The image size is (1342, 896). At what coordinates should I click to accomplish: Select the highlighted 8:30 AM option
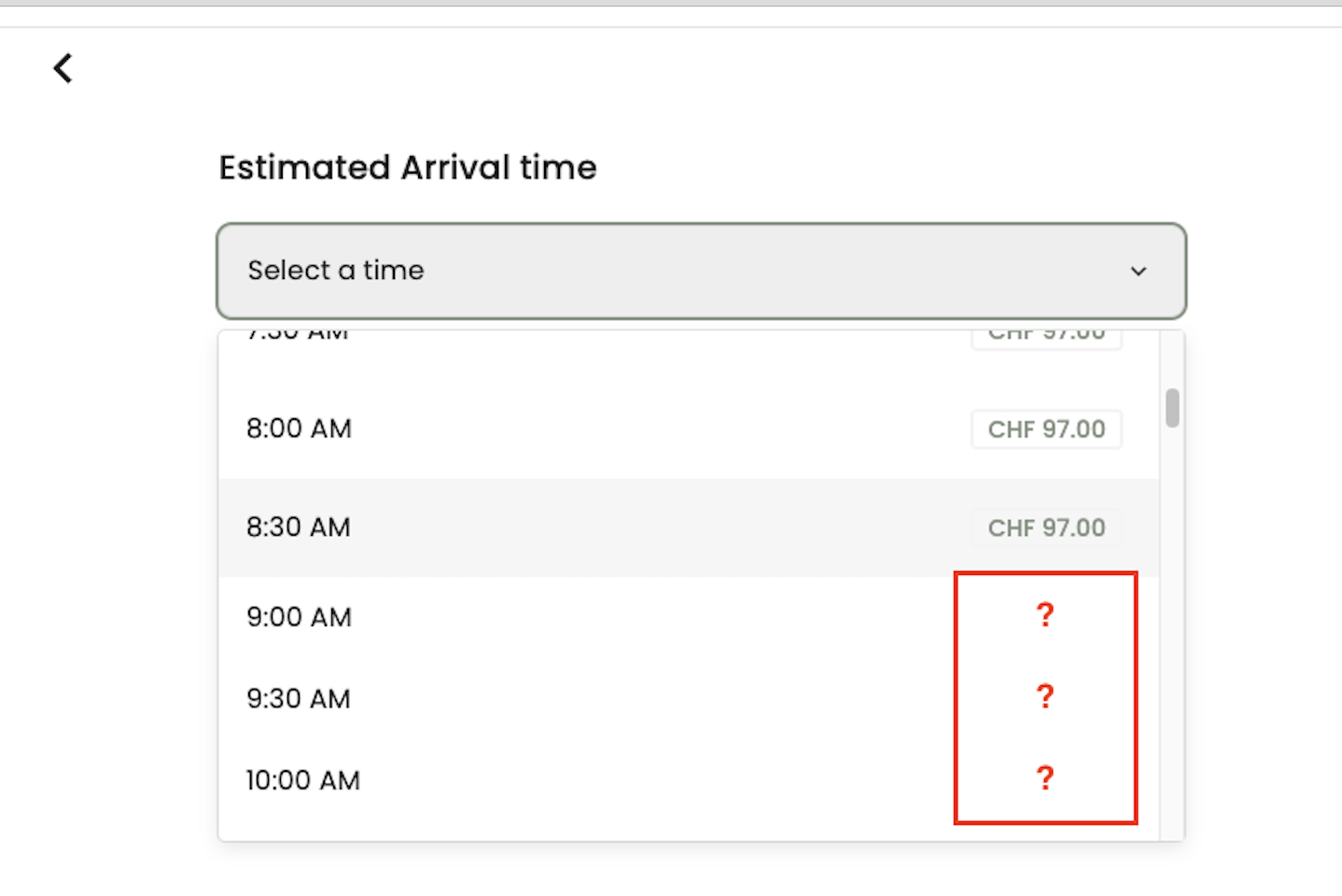pos(299,527)
